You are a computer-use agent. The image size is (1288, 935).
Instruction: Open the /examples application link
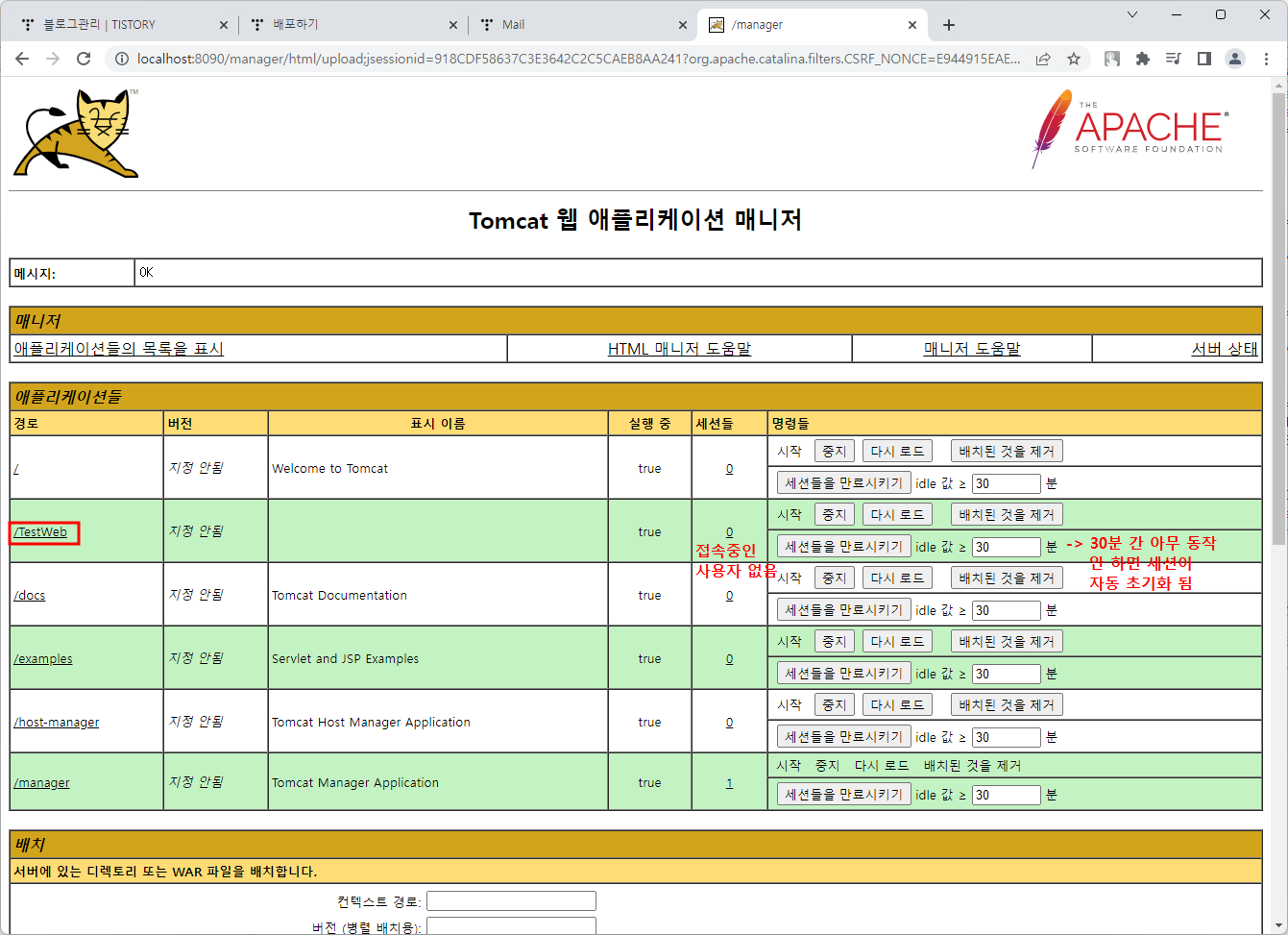(43, 659)
